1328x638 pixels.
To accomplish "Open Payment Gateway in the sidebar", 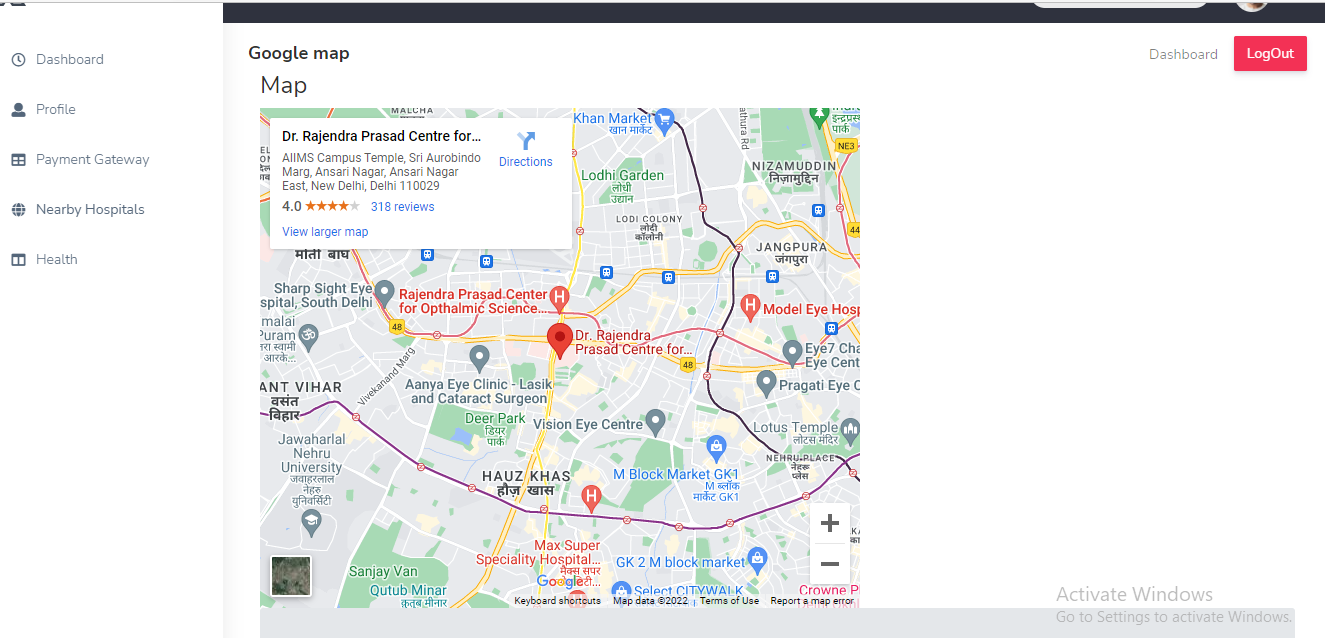I will (92, 159).
